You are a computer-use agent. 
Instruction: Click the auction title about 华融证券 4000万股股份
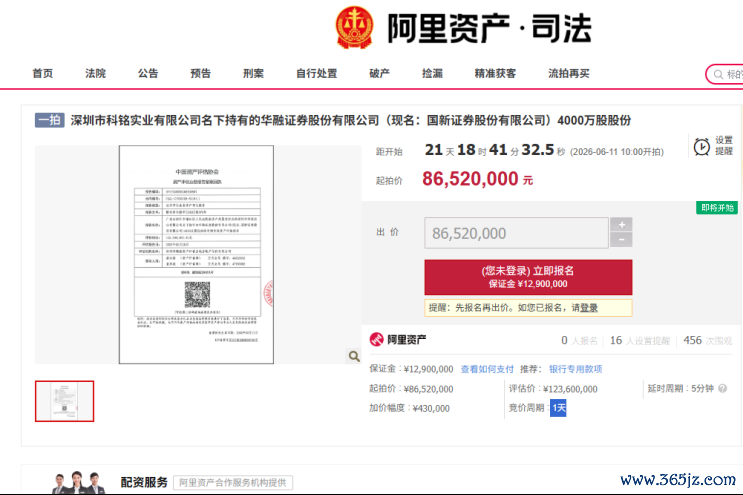tap(351, 120)
